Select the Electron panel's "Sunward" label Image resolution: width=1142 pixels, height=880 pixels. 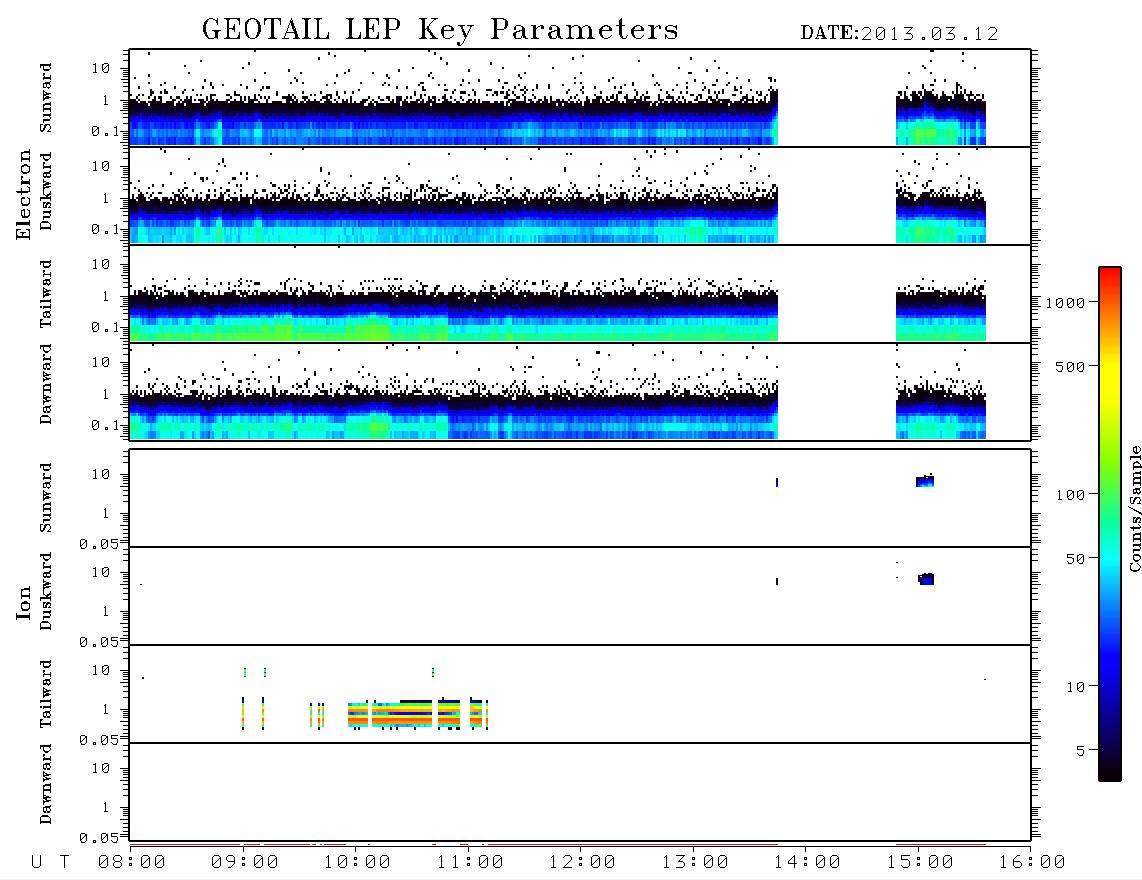point(46,98)
